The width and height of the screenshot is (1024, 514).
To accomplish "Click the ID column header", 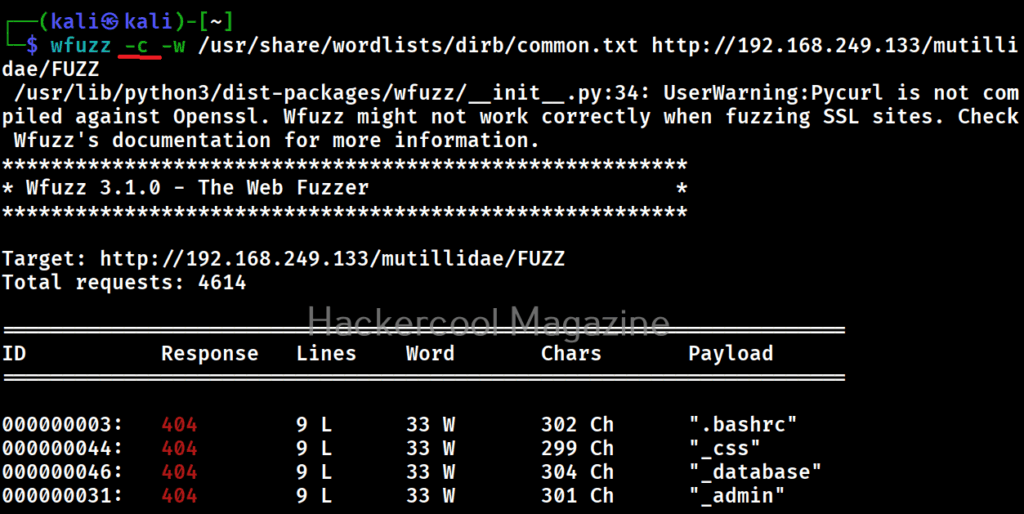I will click(14, 353).
